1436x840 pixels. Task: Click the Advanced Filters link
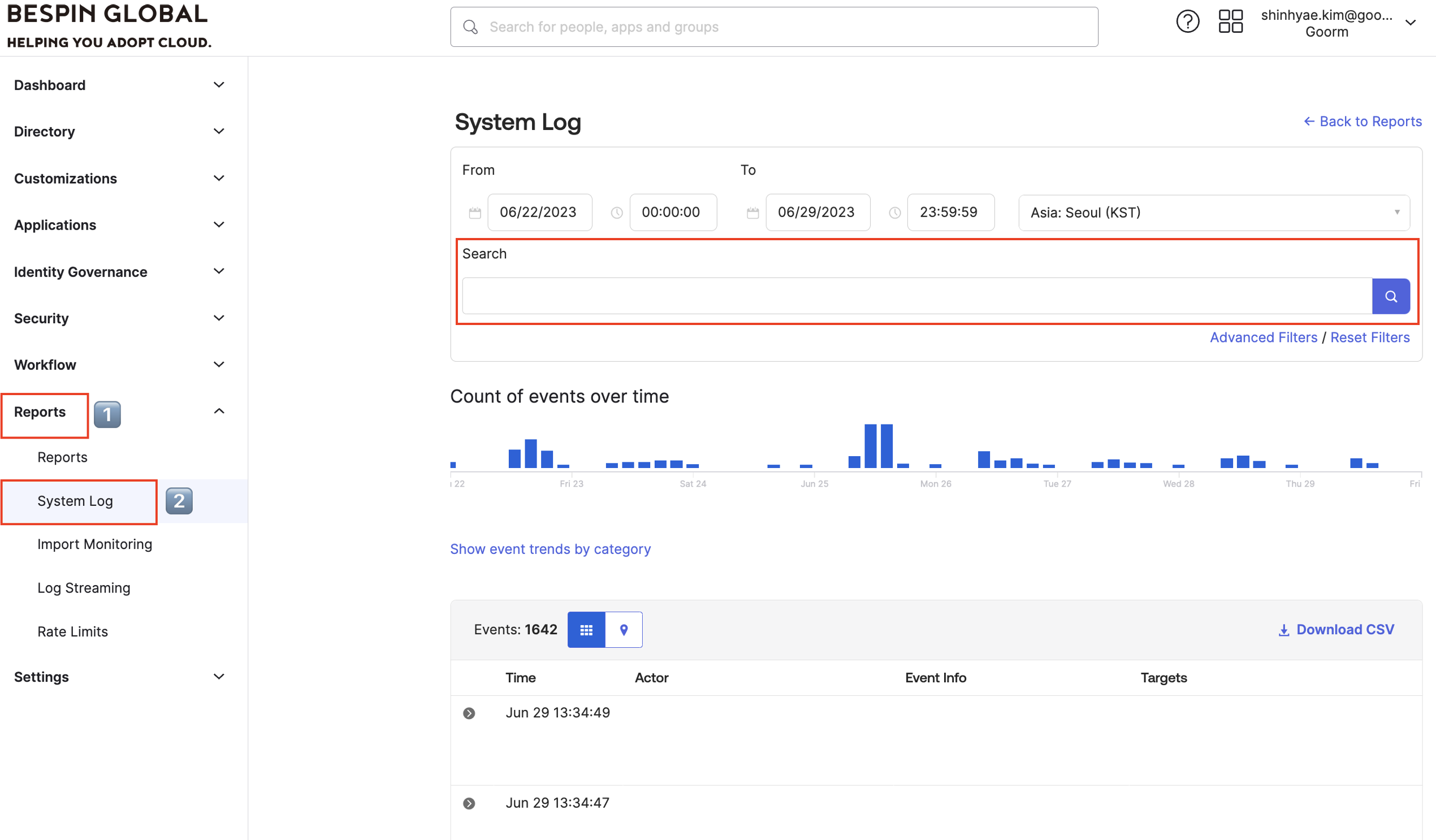pos(1264,337)
